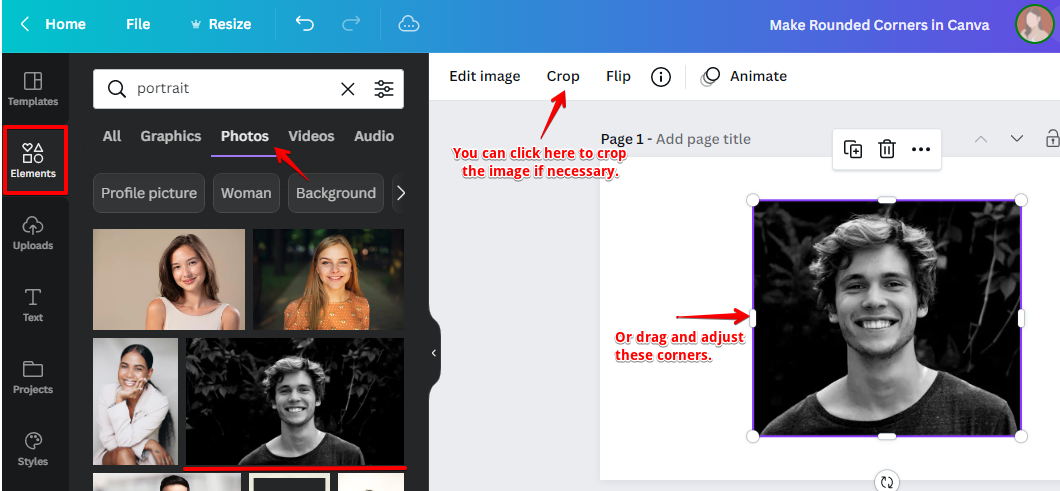Click the undo arrow icon

pyautogui.click(x=305, y=24)
